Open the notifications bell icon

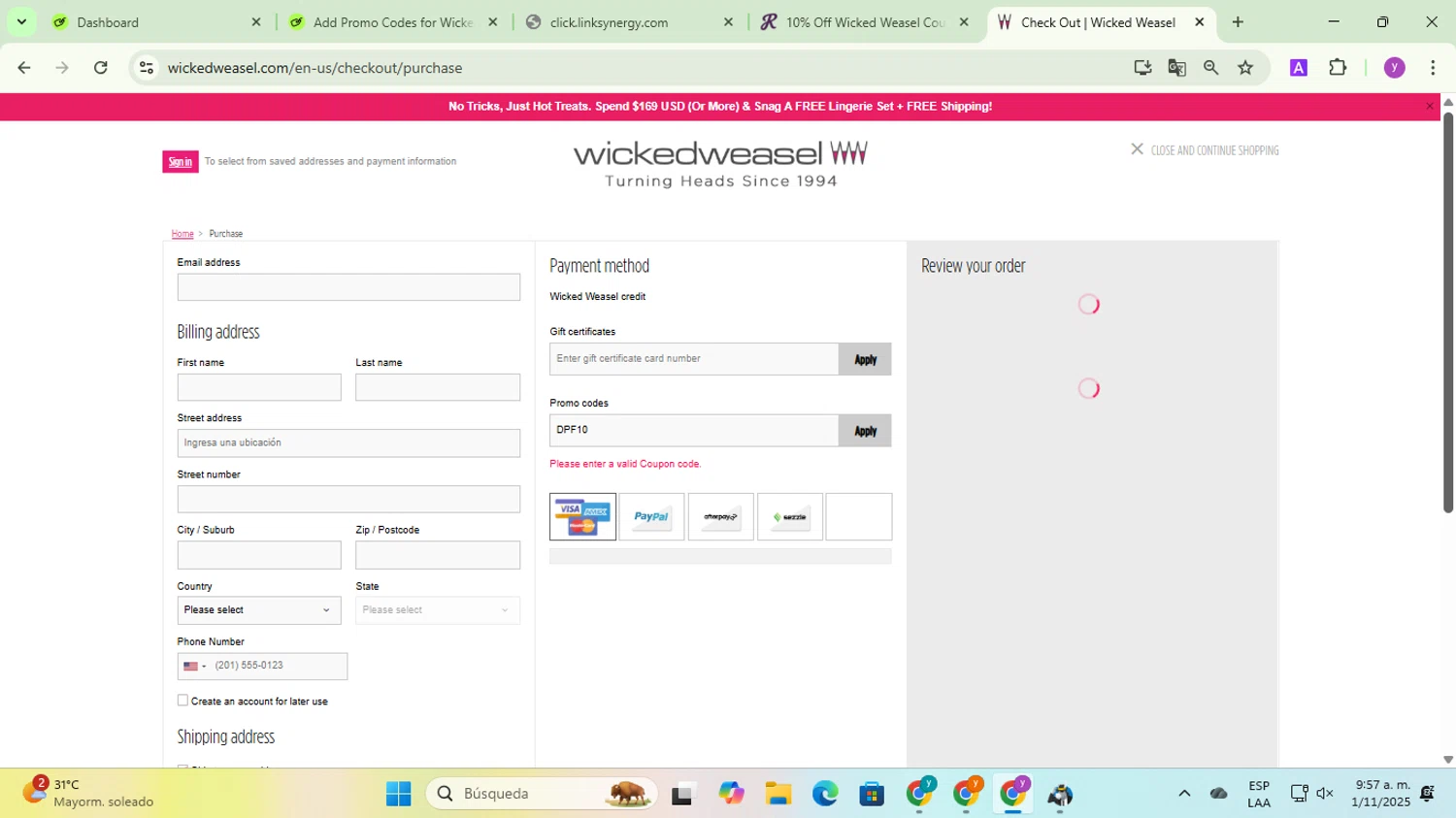(1427, 794)
